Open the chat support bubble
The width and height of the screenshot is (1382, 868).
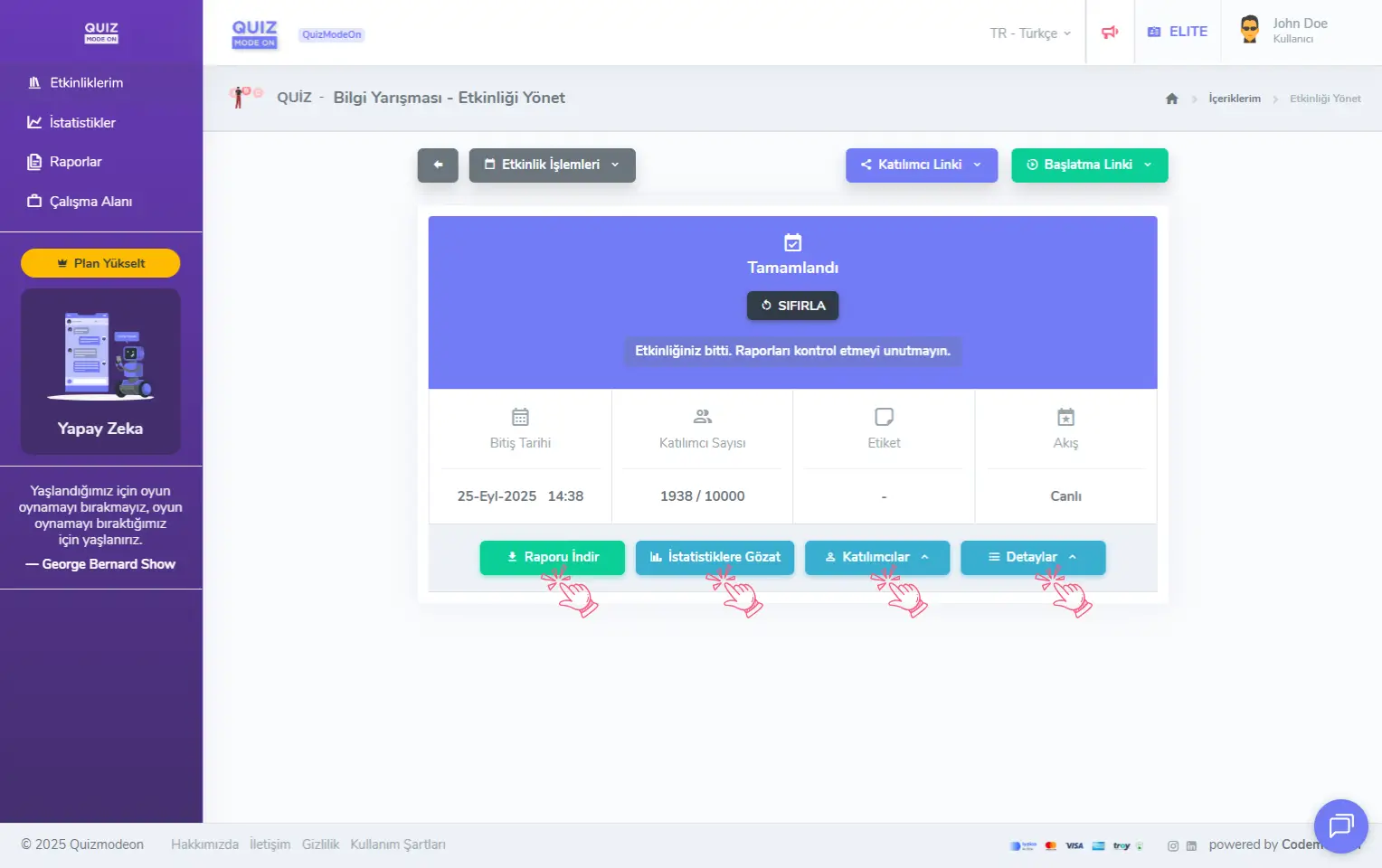tap(1340, 826)
